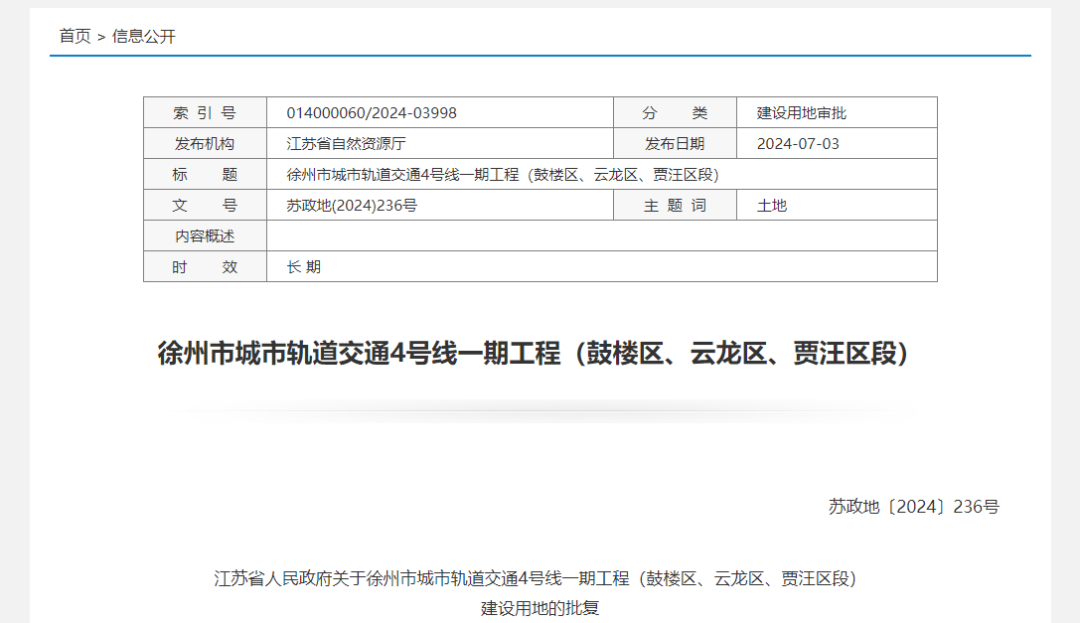Click the 建设用地的批复 line
The image size is (1080, 623).
[539, 608]
